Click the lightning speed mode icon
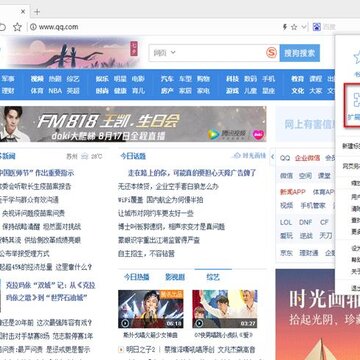Image resolution: width=360 pixels, height=360 pixels. pos(285,27)
